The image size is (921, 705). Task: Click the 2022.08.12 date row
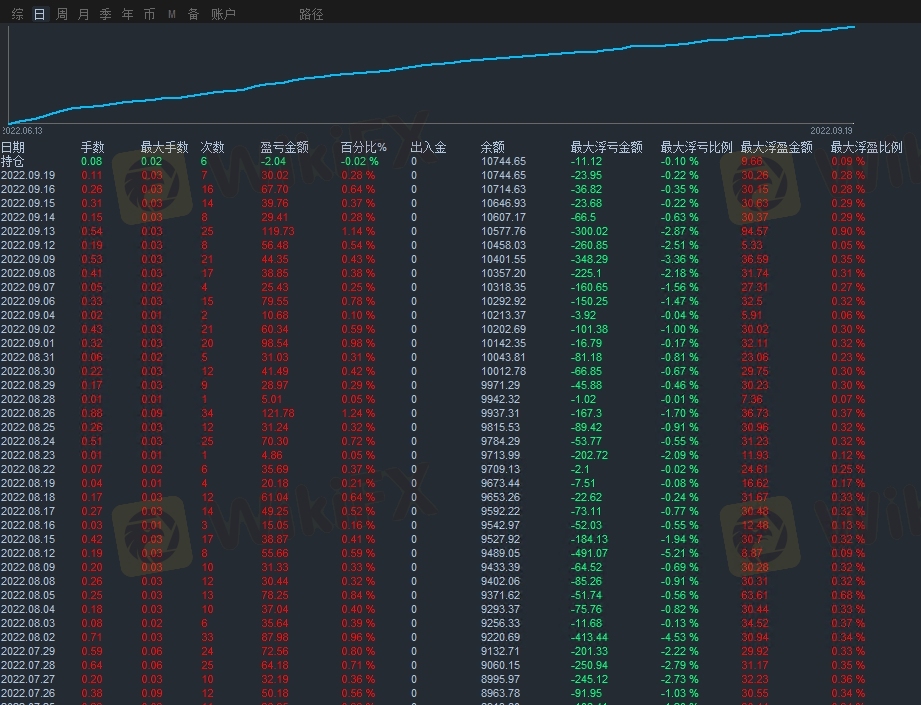click(x=28, y=553)
